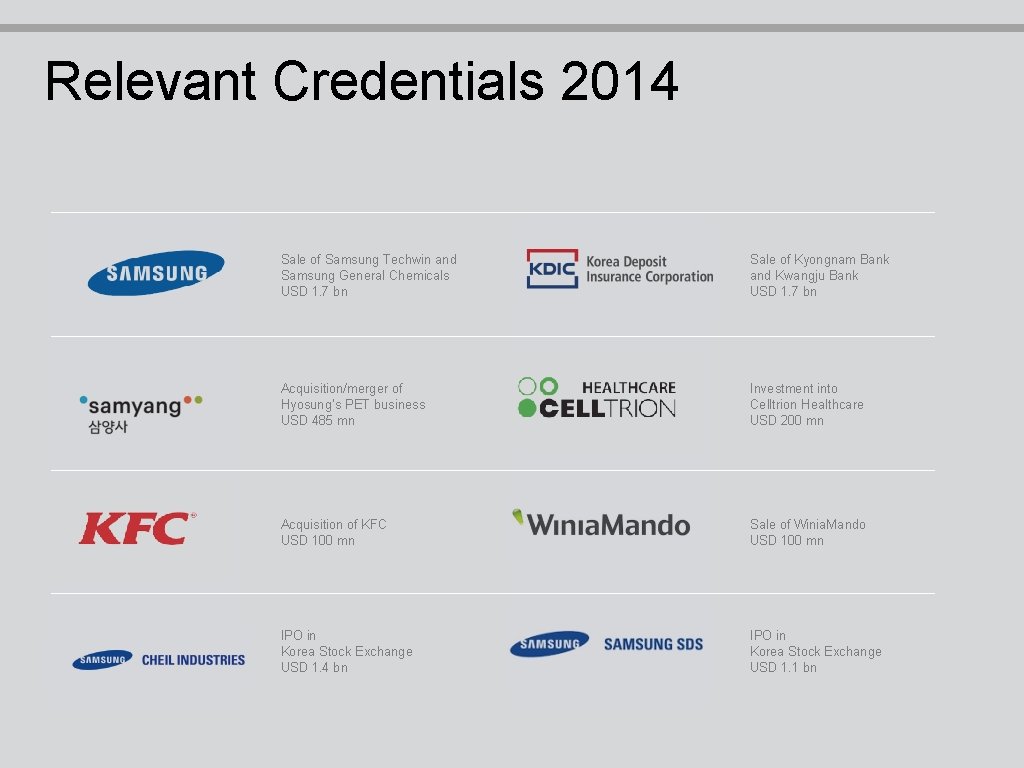
Task: Click 'Samsung General Chemicals' line
Action: pyautogui.click(x=365, y=276)
